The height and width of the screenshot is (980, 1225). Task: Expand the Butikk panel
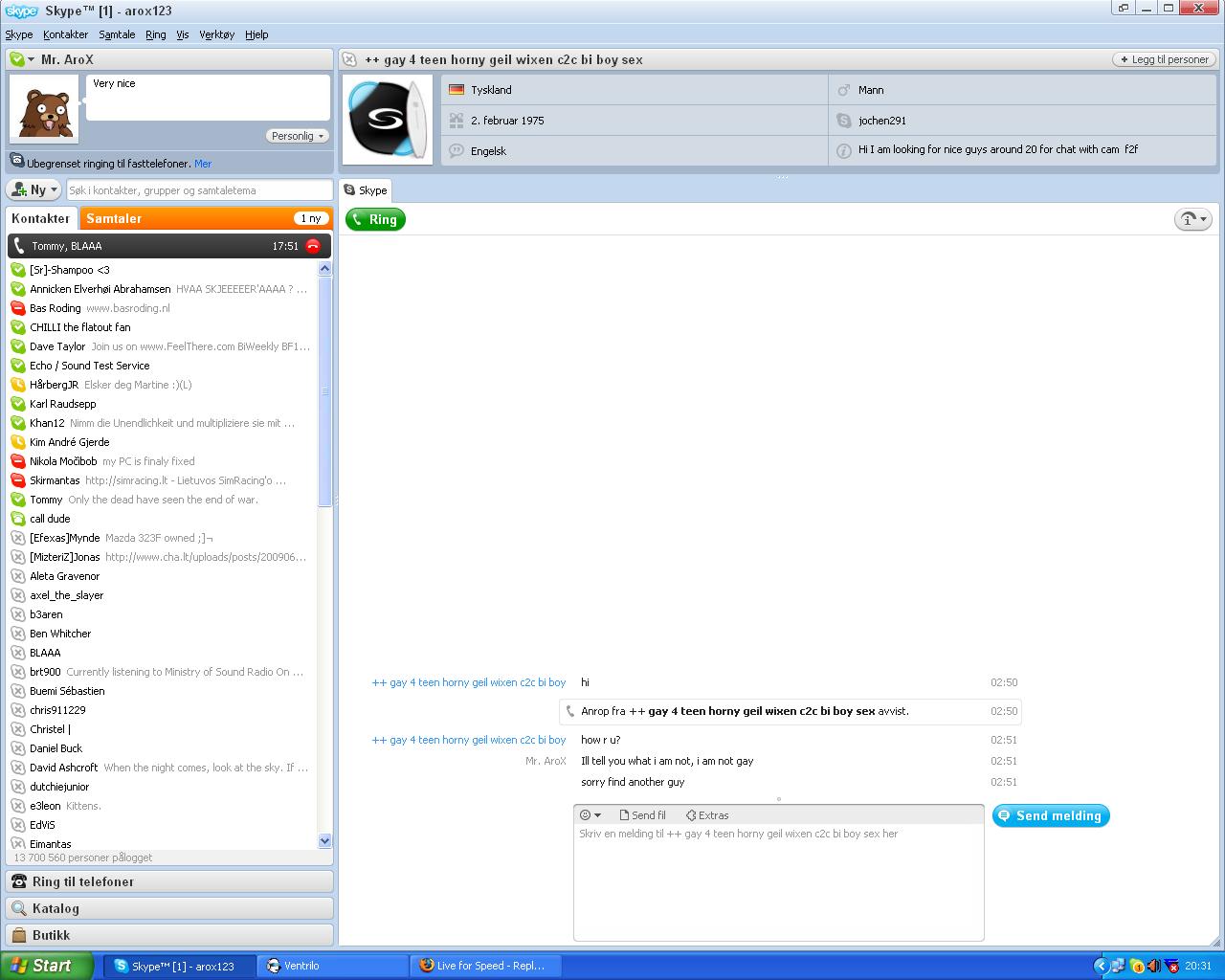pyautogui.click(x=169, y=935)
